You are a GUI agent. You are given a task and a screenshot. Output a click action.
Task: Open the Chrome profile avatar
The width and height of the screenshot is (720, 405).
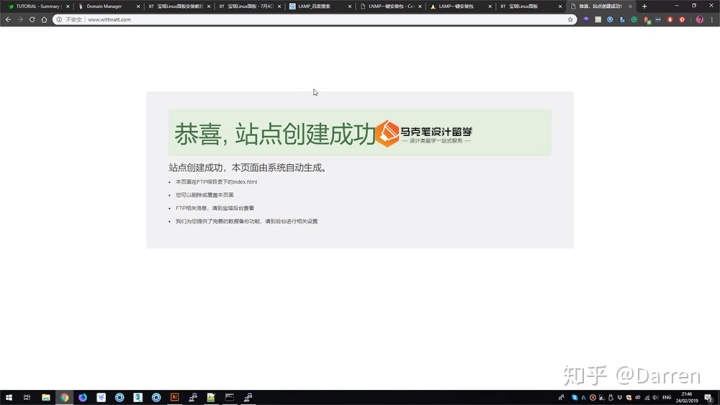click(700, 20)
